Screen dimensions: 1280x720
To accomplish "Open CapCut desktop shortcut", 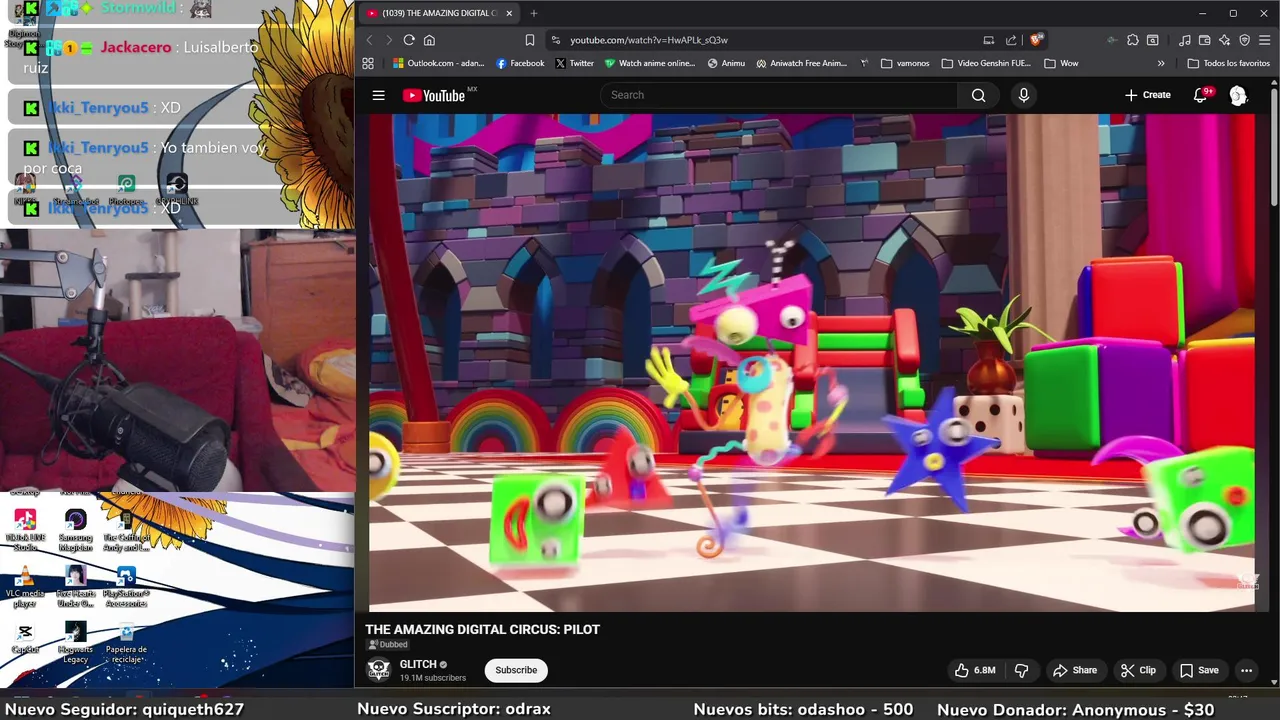I will click(25, 638).
